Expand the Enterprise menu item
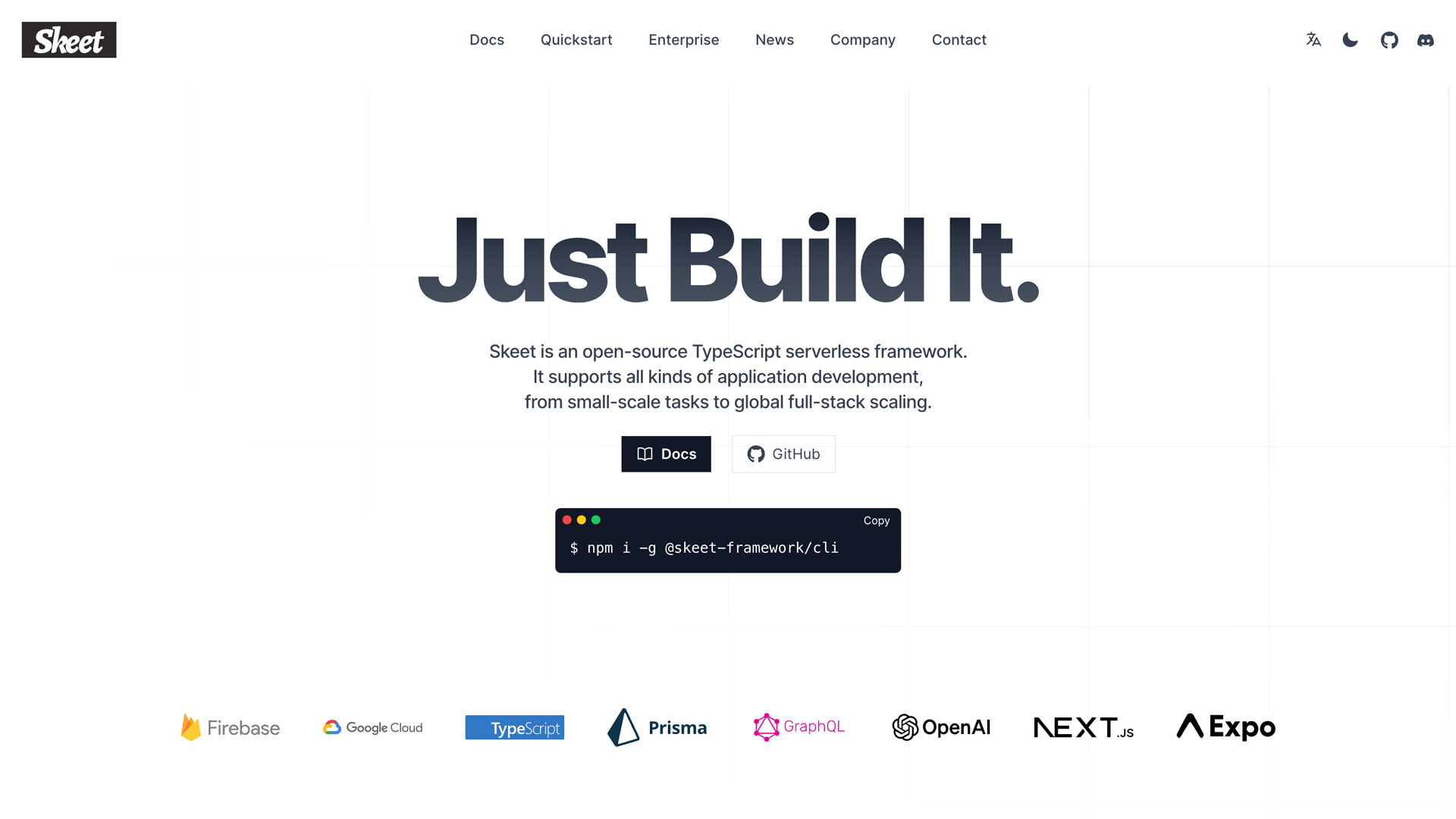The image size is (1456, 819). 684,40
